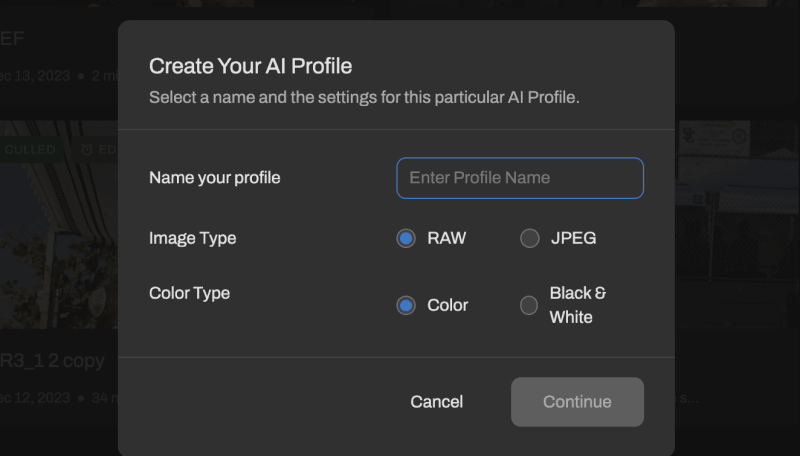Choose JPEG as the image type
Screen dimensions: 800x456
coord(530,238)
